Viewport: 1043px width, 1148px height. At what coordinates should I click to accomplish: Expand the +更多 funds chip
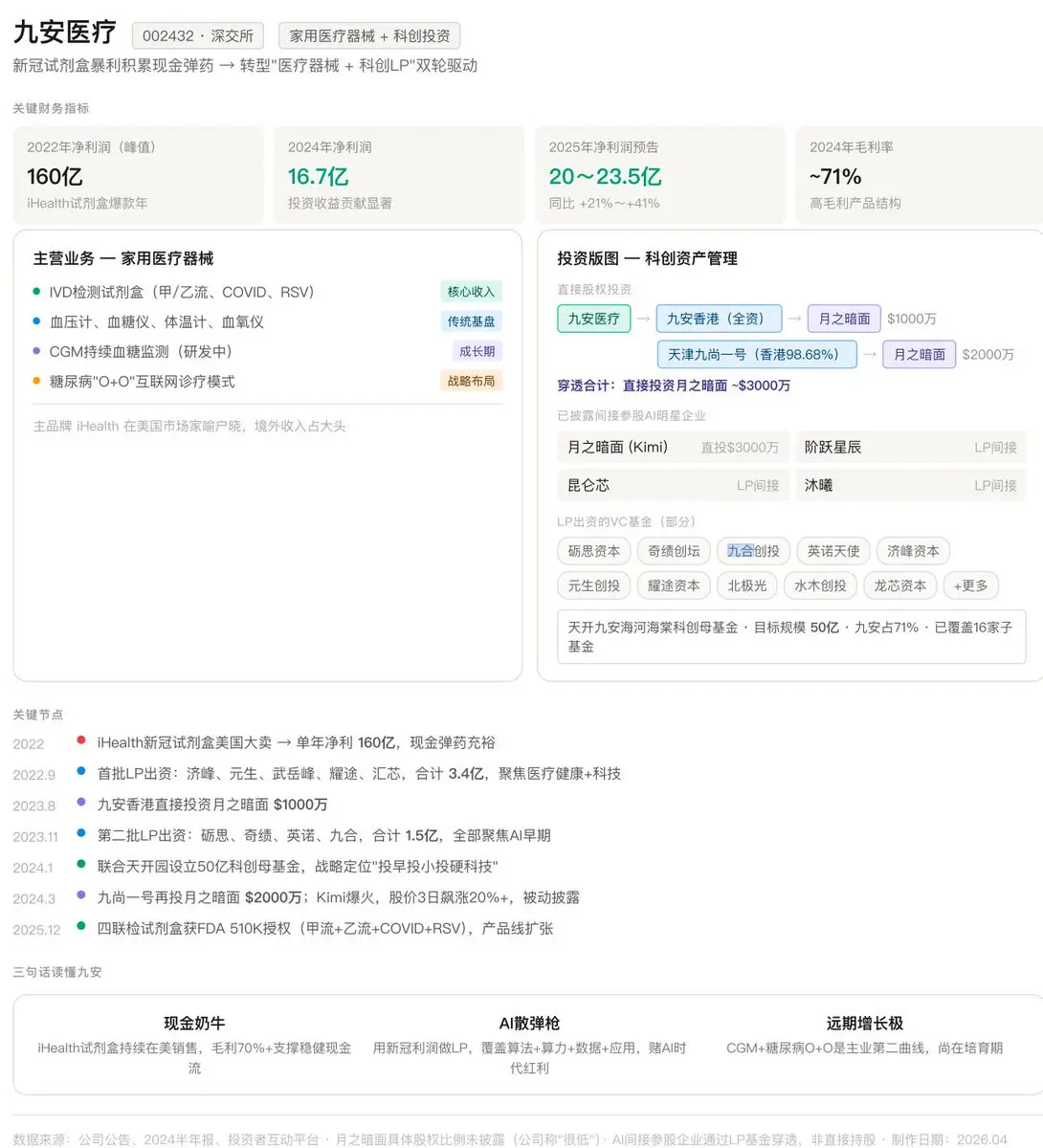click(x=970, y=585)
